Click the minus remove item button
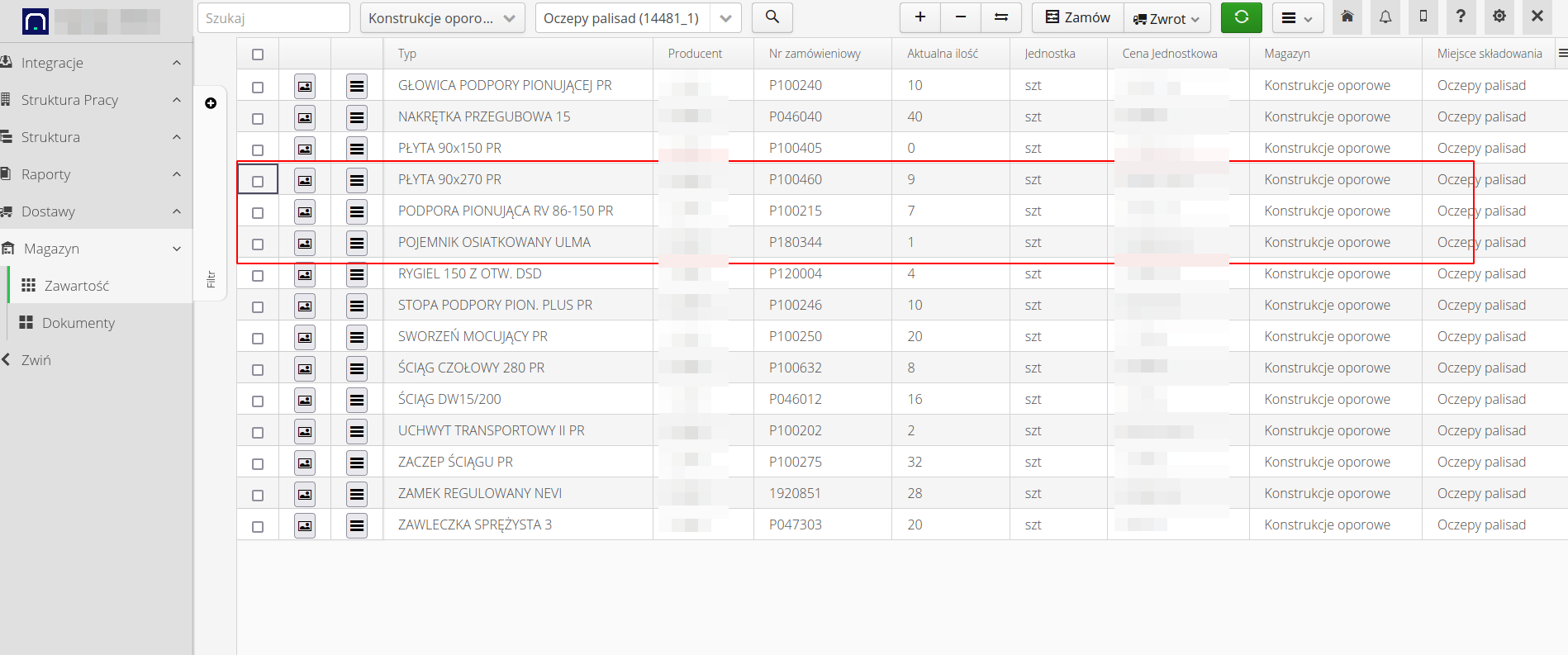 (960, 17)
